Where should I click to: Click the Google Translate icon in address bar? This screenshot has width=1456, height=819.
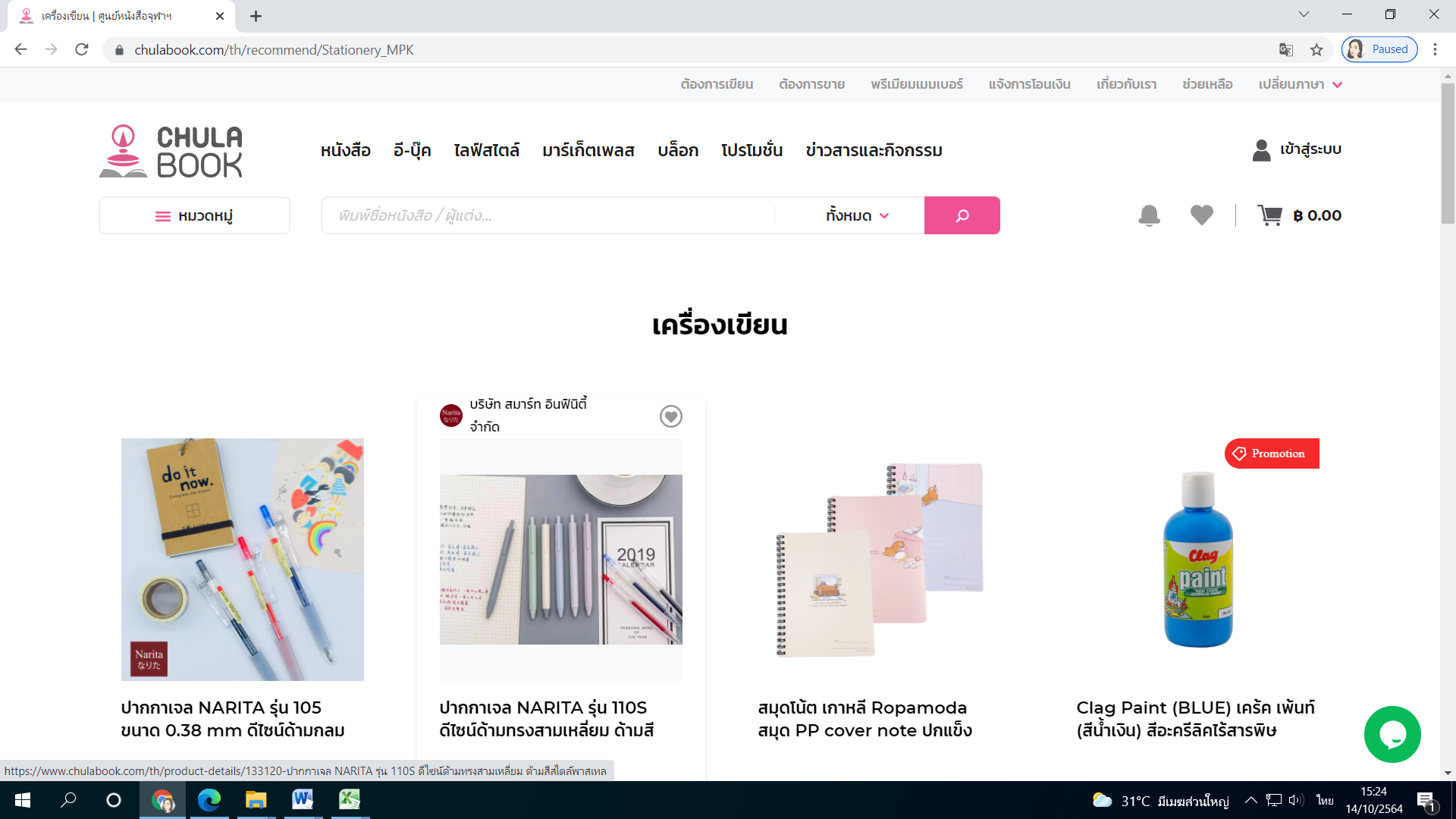pos(1285,50)
